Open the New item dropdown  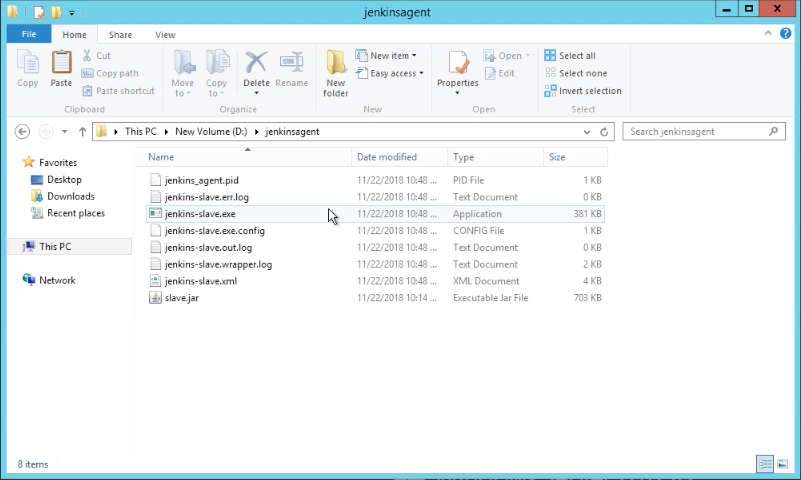(x=386, y=55)
